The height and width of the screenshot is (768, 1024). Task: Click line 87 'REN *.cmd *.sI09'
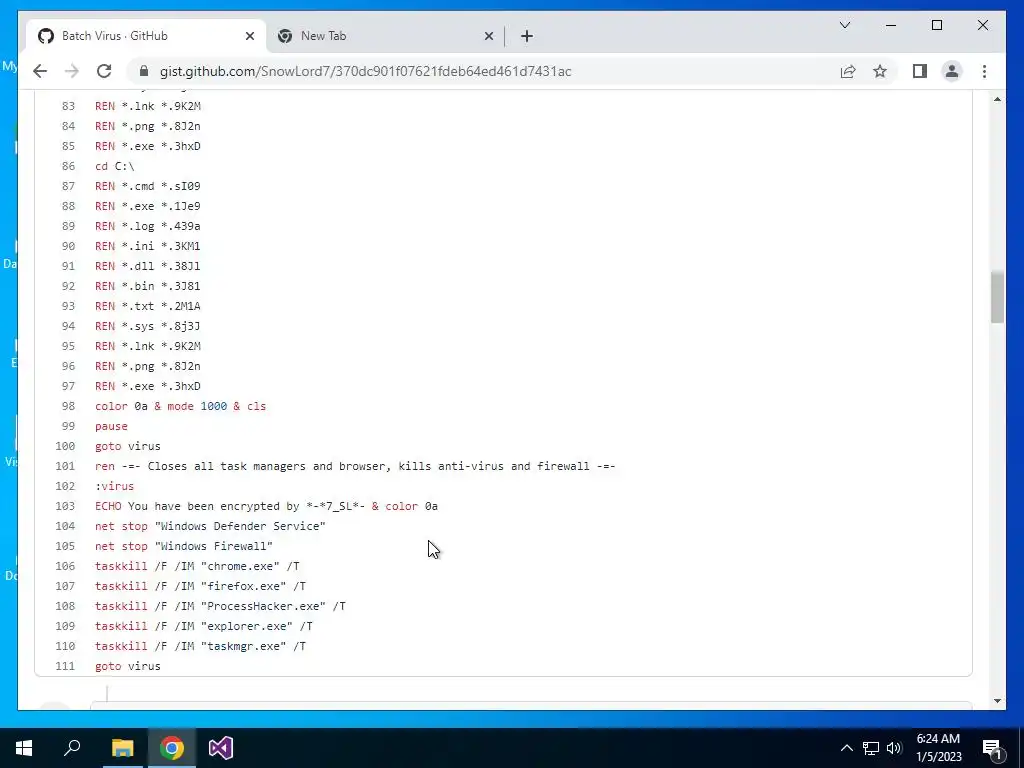(148, 186)
